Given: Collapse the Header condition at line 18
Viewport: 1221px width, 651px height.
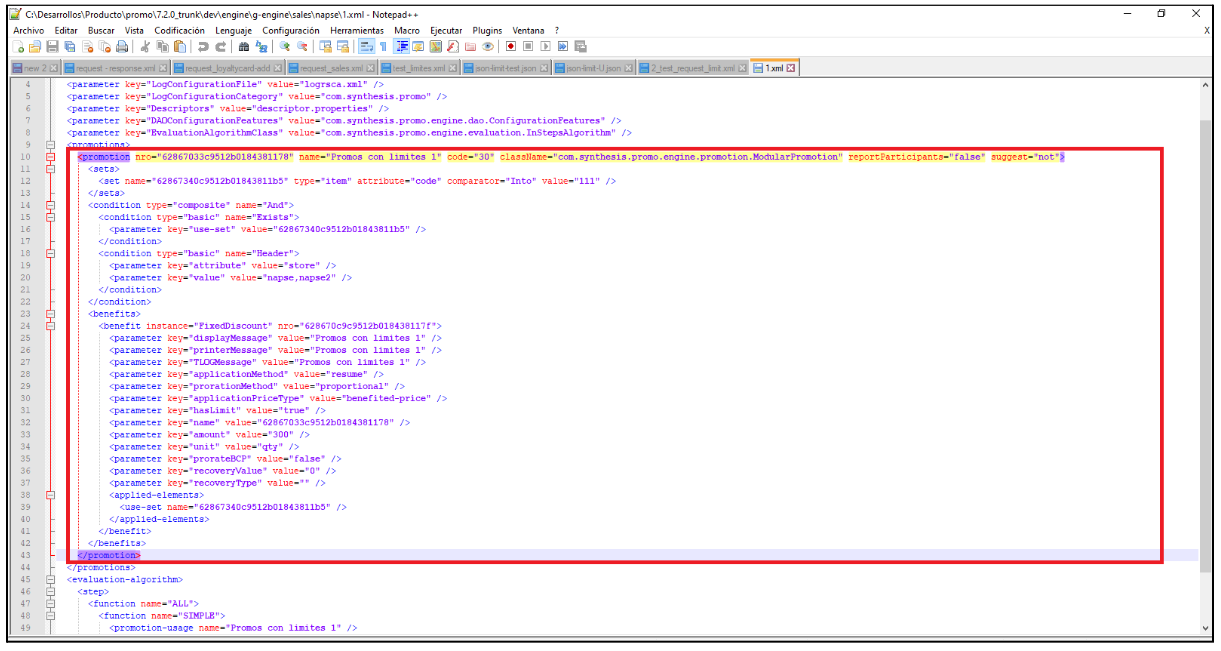Looking at the screenshot, I should [51, 253].
